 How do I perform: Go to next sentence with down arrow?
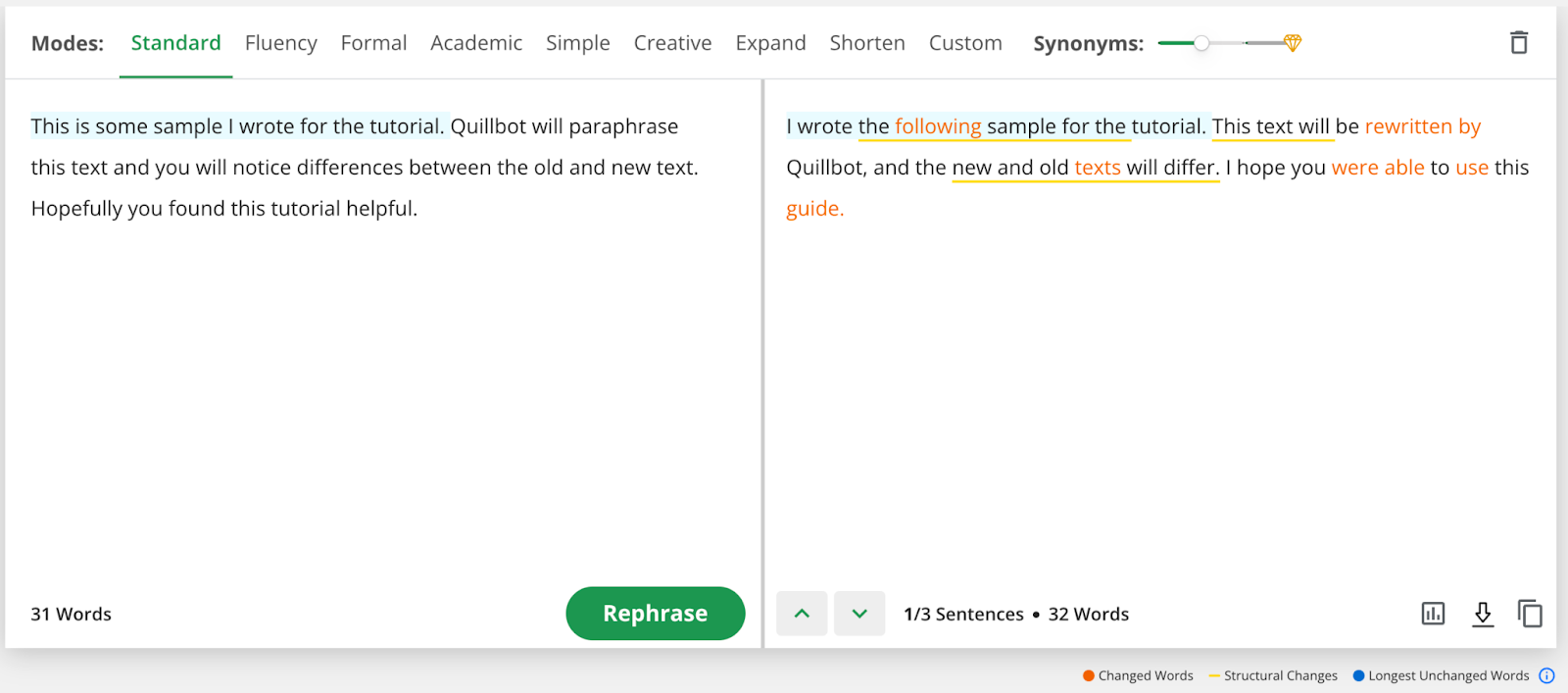click(x=859, y=614)
